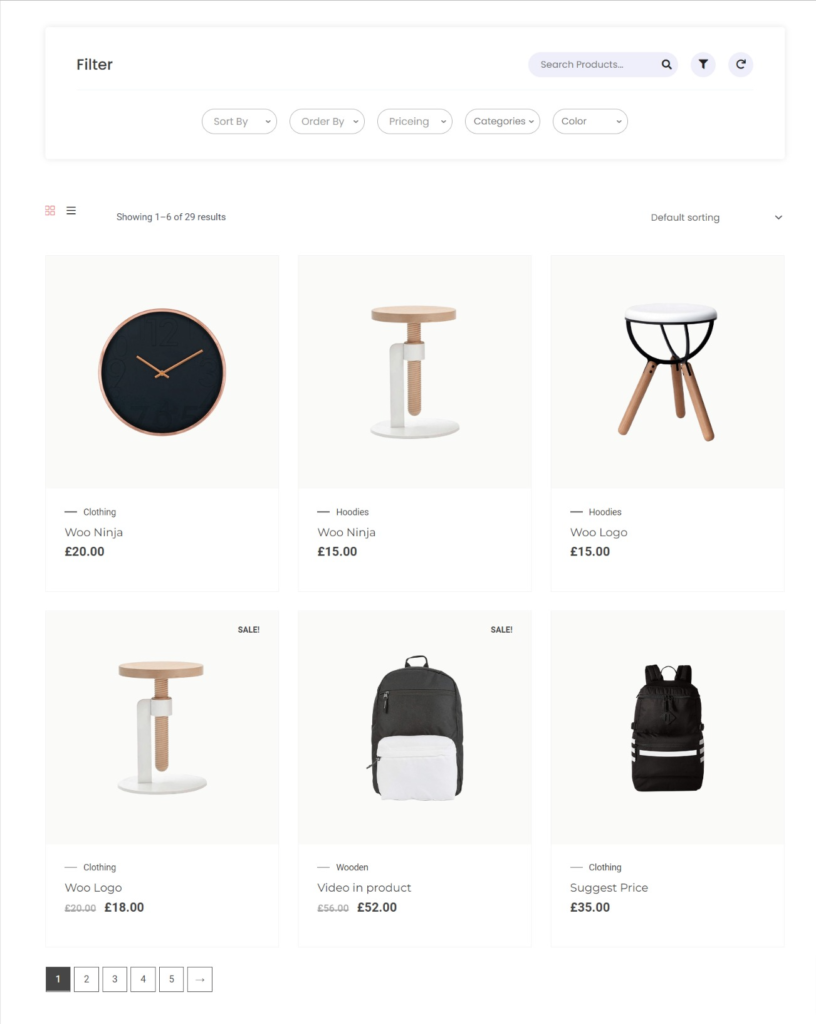The width and height of the screenshot is (816, 1024).
Task: Open the Color filter dropdown
Action: pos(590,121)
